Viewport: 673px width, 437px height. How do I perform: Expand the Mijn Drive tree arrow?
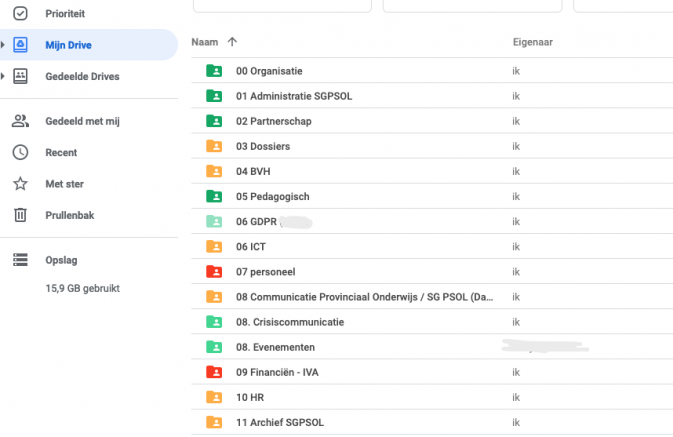[3, 45]
